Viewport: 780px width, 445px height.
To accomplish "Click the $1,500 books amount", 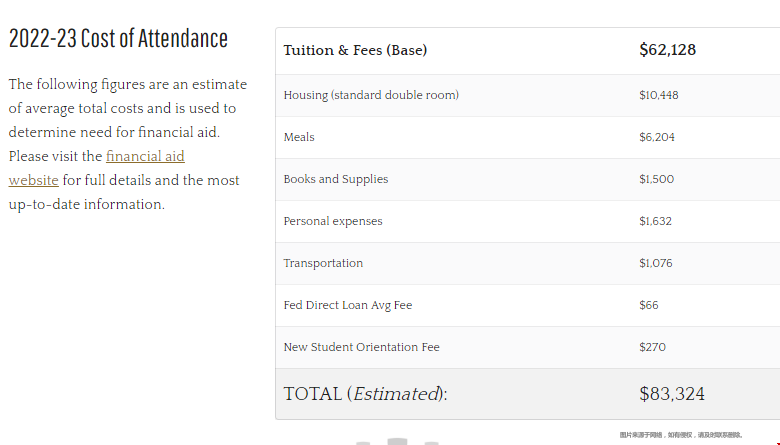I will [x=657, y=179].
